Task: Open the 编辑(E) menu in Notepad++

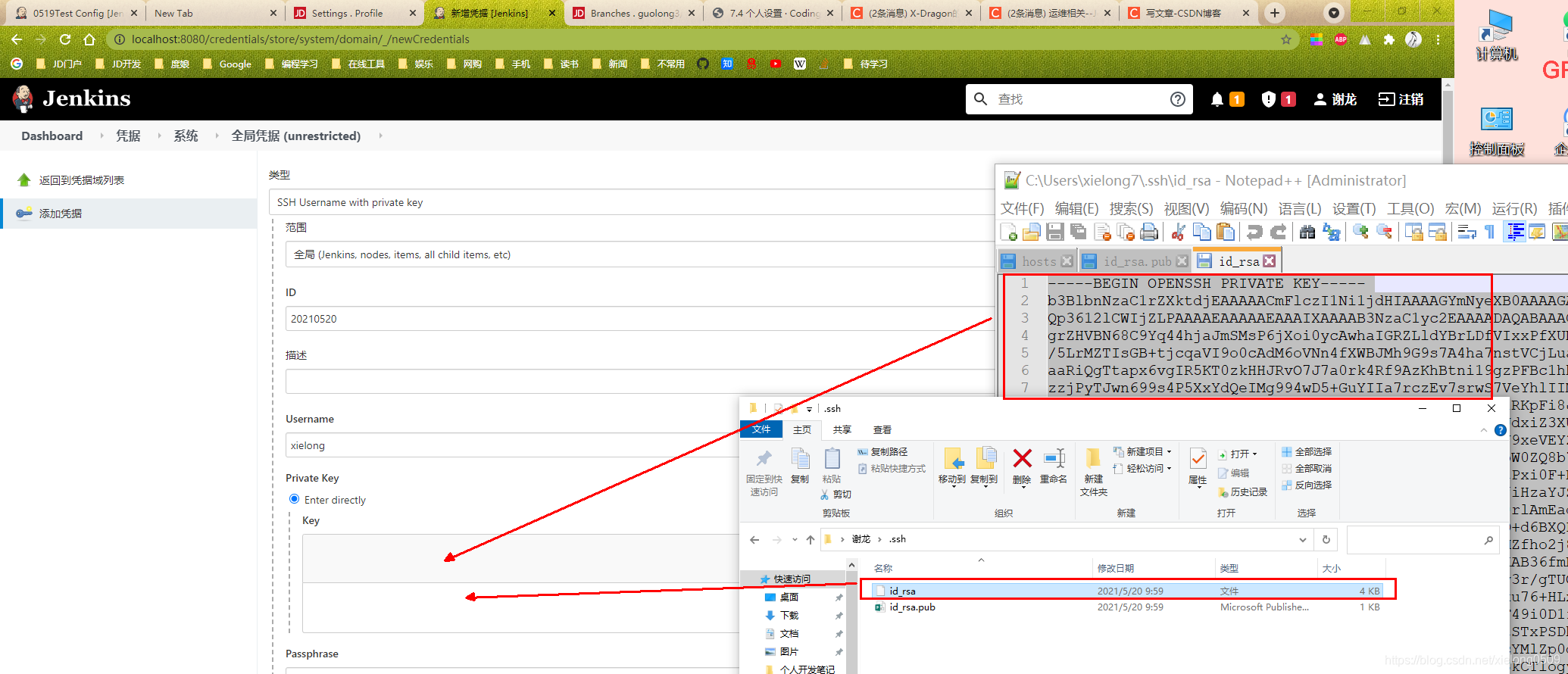Action: 1076,208
